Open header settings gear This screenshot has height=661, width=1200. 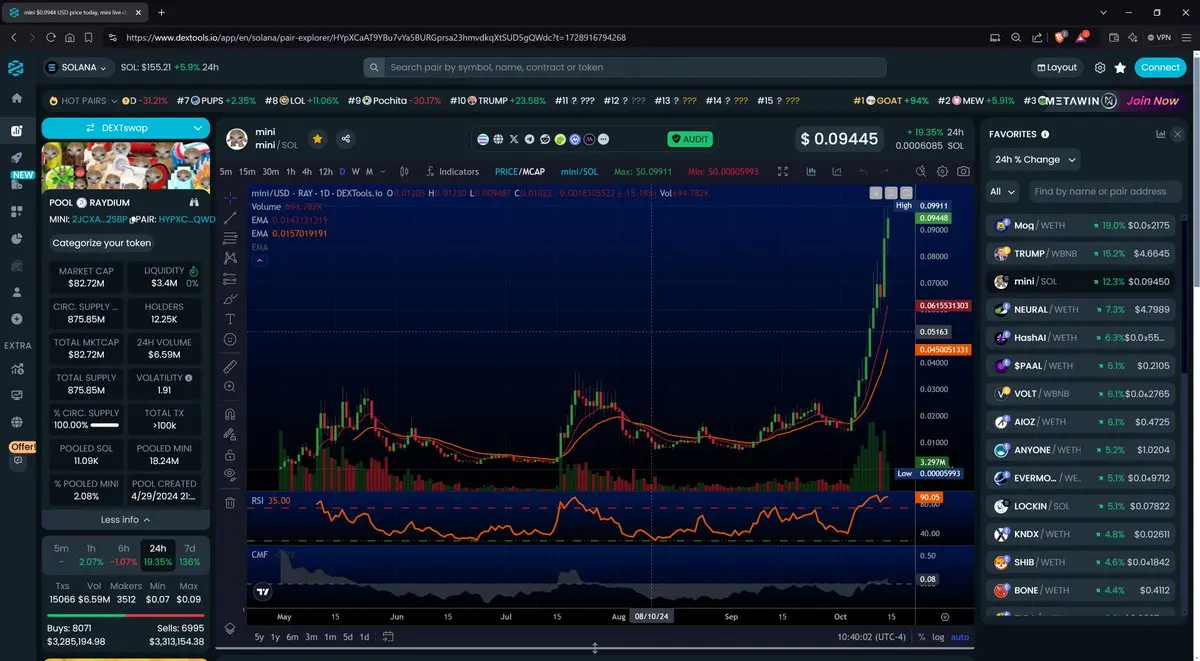1100,67
